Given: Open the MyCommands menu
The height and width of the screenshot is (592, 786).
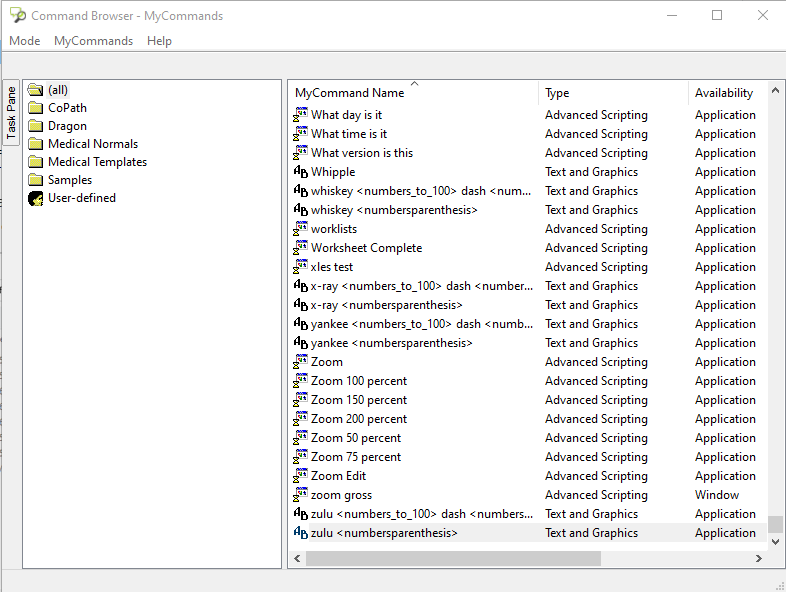Looking at the screenshot, I should [x=93, y=41].
